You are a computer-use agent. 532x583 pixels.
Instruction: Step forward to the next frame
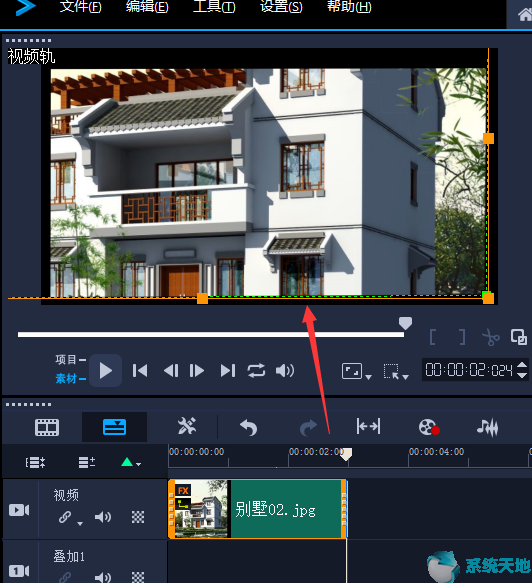(x=197, y=371)
